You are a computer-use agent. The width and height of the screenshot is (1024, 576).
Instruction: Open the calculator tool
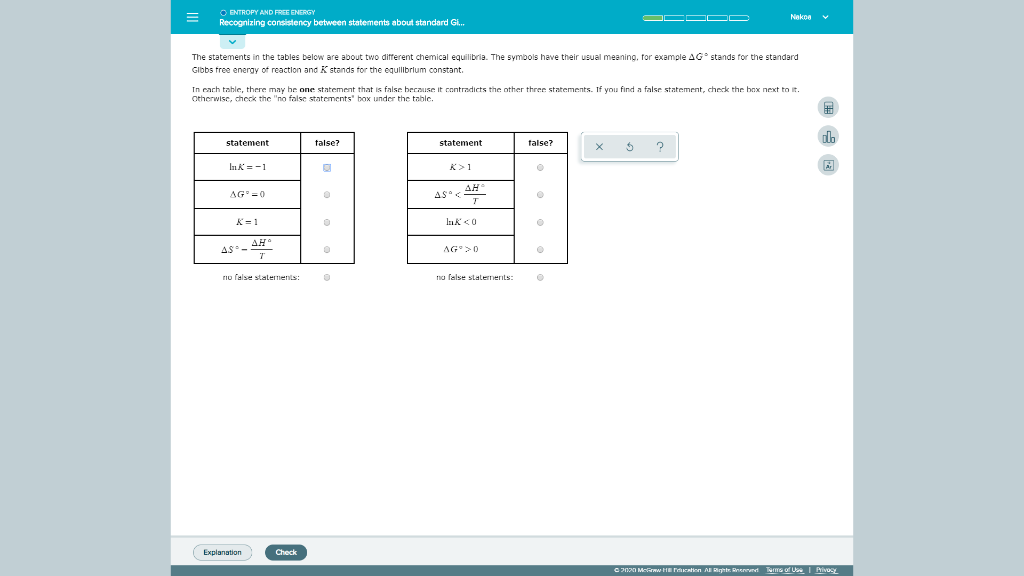click(828, 107)
